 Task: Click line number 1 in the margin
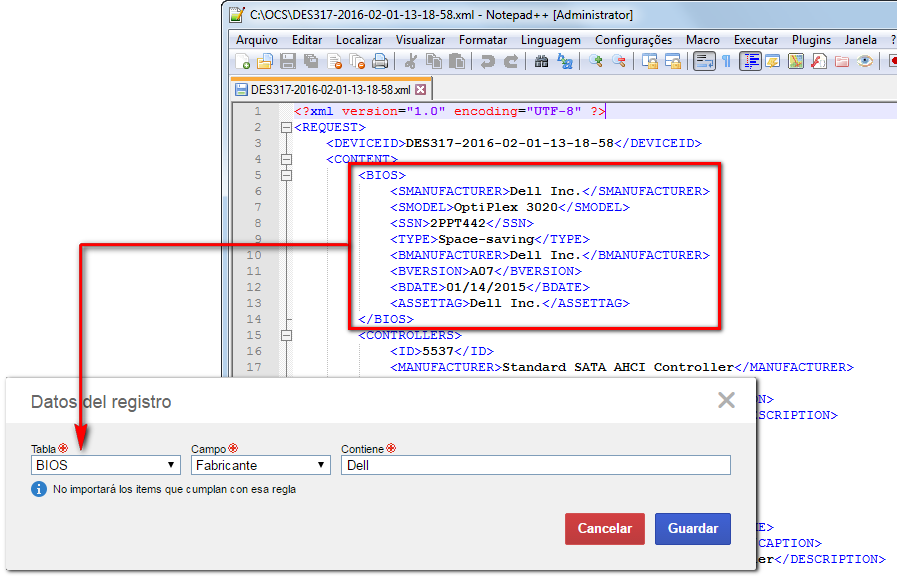coord(258,112)
